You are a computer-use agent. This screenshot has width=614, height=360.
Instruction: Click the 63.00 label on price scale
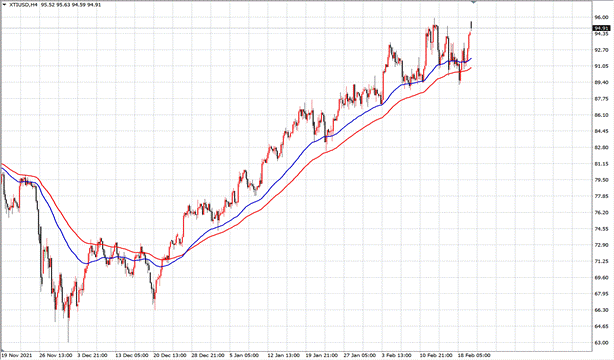tap(601, 342)
